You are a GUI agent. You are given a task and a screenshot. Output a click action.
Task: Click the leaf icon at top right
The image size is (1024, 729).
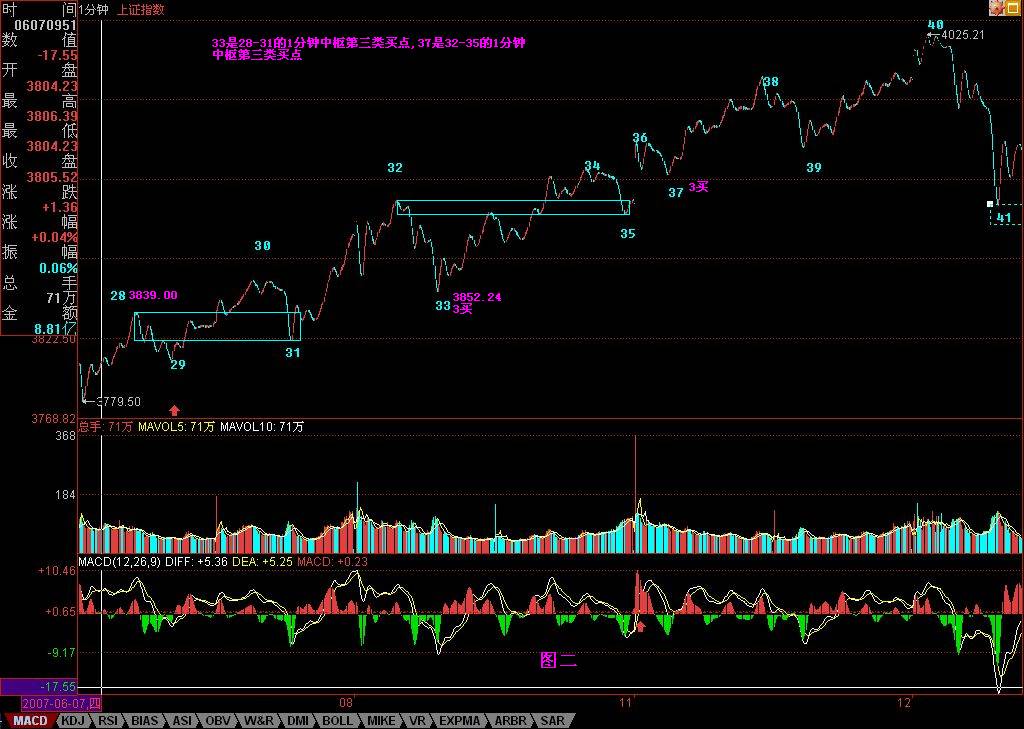996,8
